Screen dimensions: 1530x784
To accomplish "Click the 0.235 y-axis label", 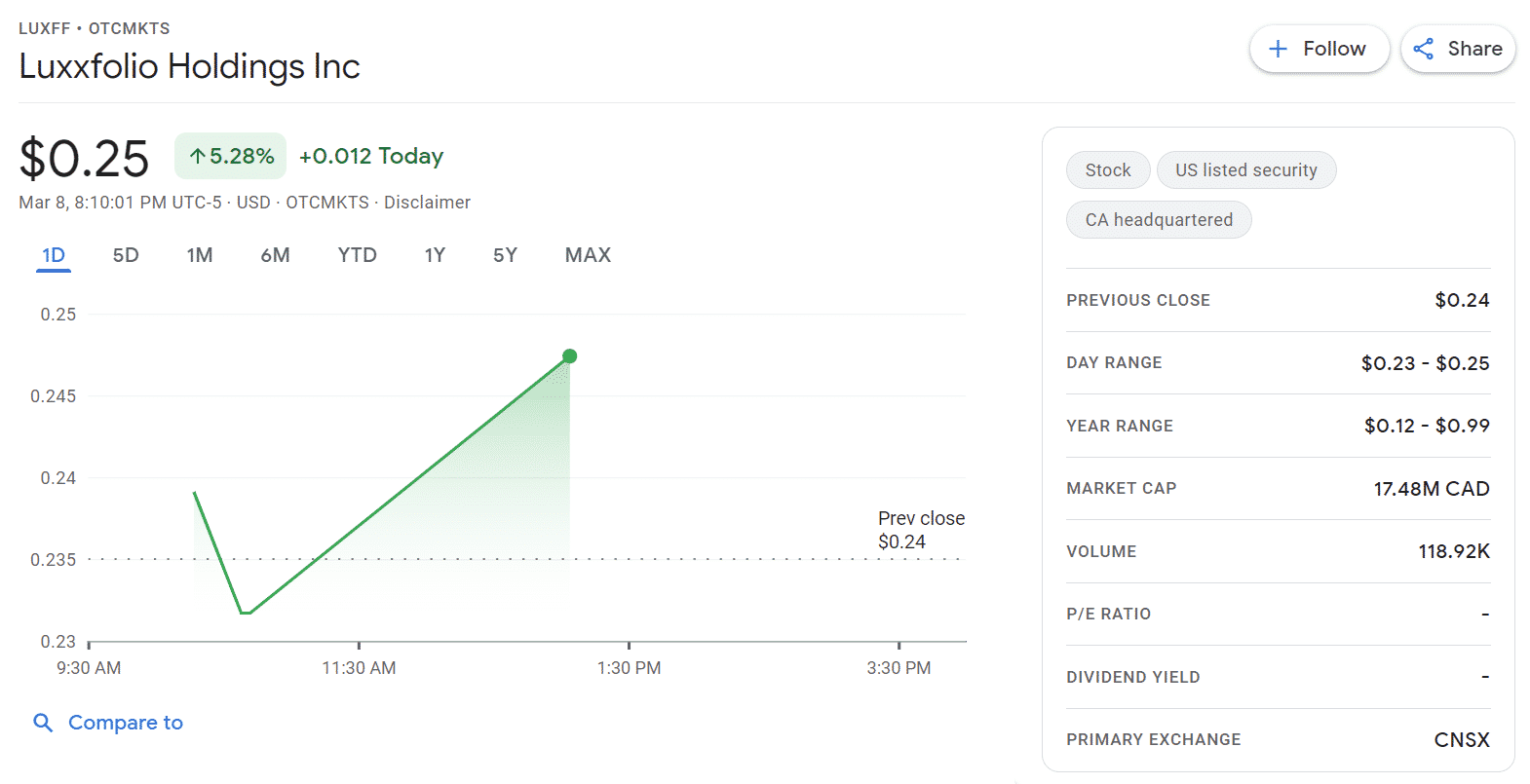I will (53, 560).
